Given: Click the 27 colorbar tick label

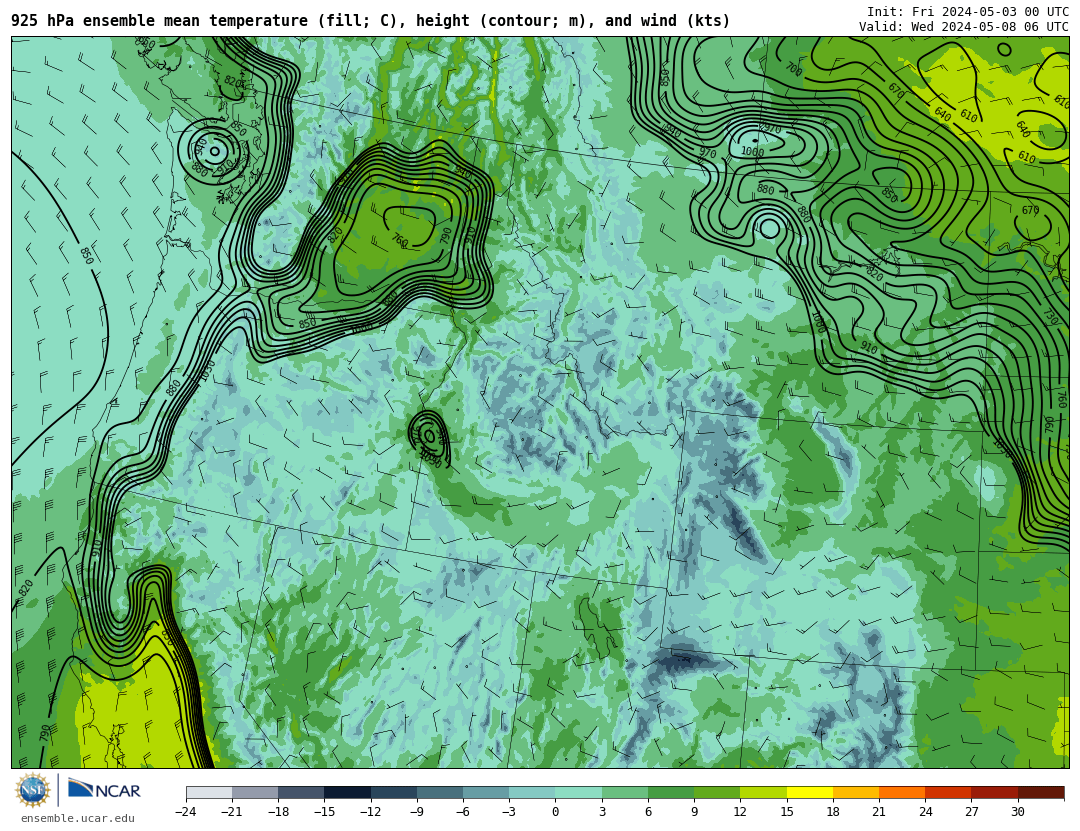Looking at the screenshot, I should (x=971, y=812).
